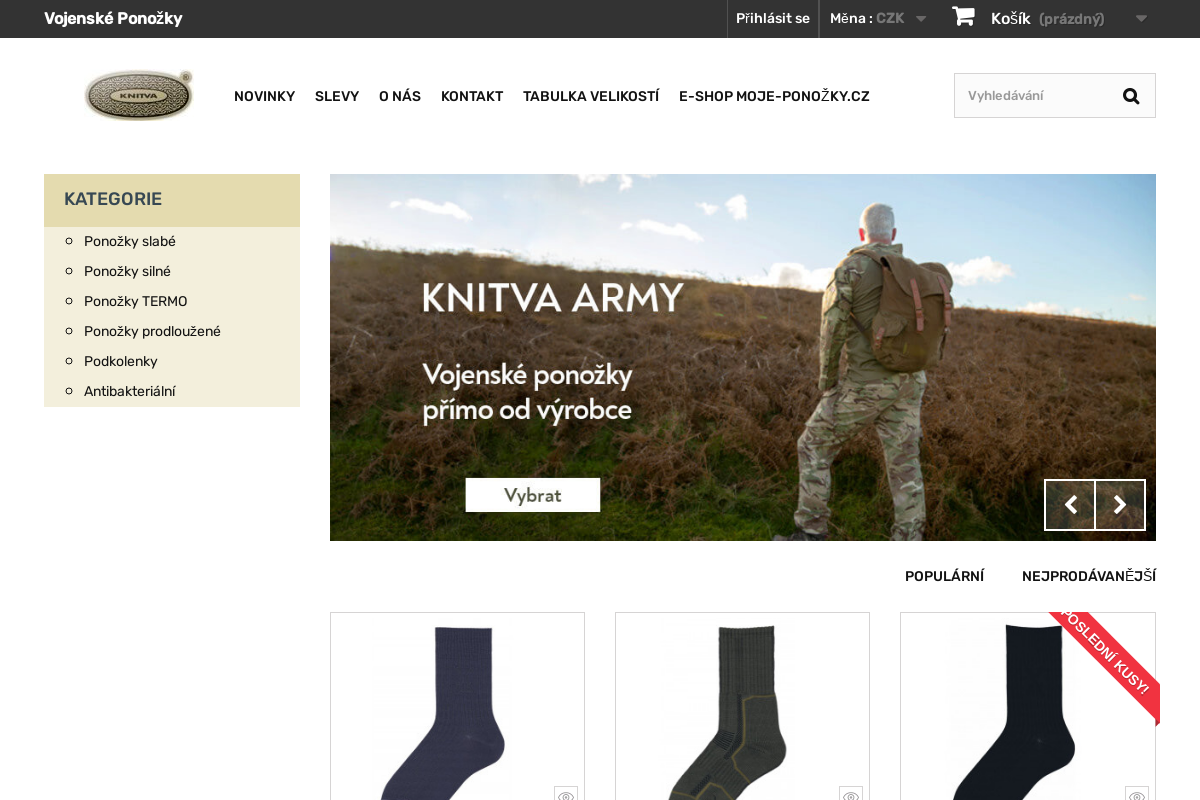1200x800 pixels.
Task: Expand the Košík cart dropdown arrow
Action: point(1141,18)
